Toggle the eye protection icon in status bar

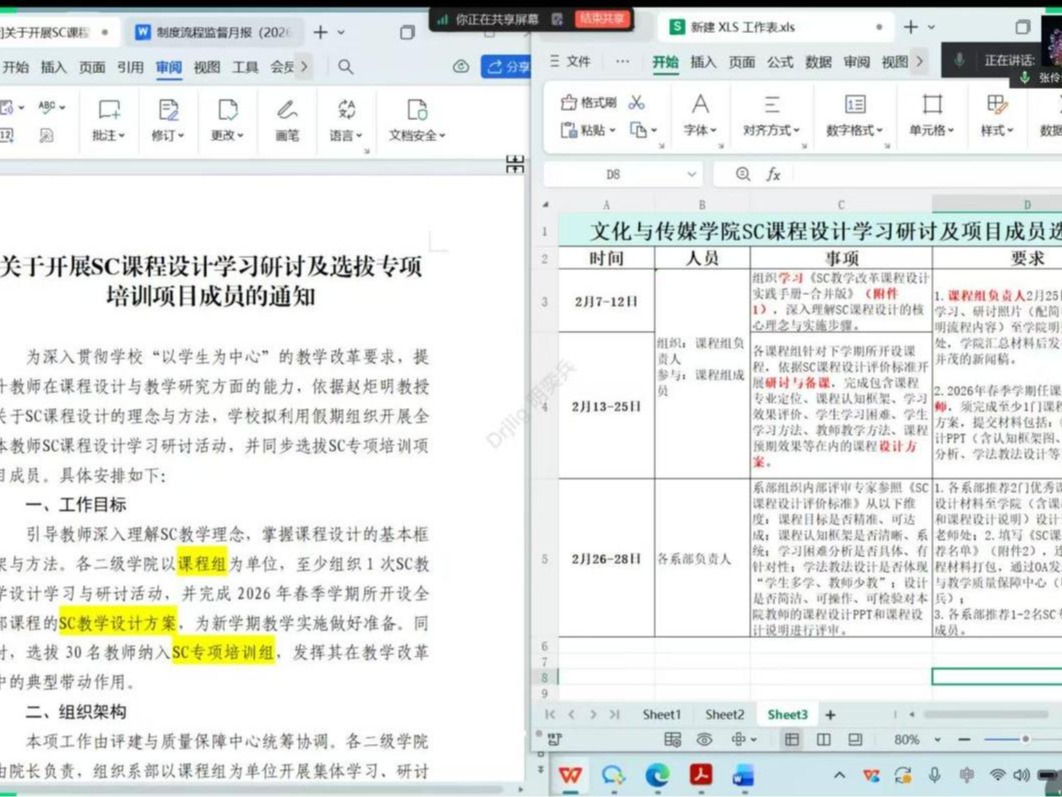(x=705, y=739)
